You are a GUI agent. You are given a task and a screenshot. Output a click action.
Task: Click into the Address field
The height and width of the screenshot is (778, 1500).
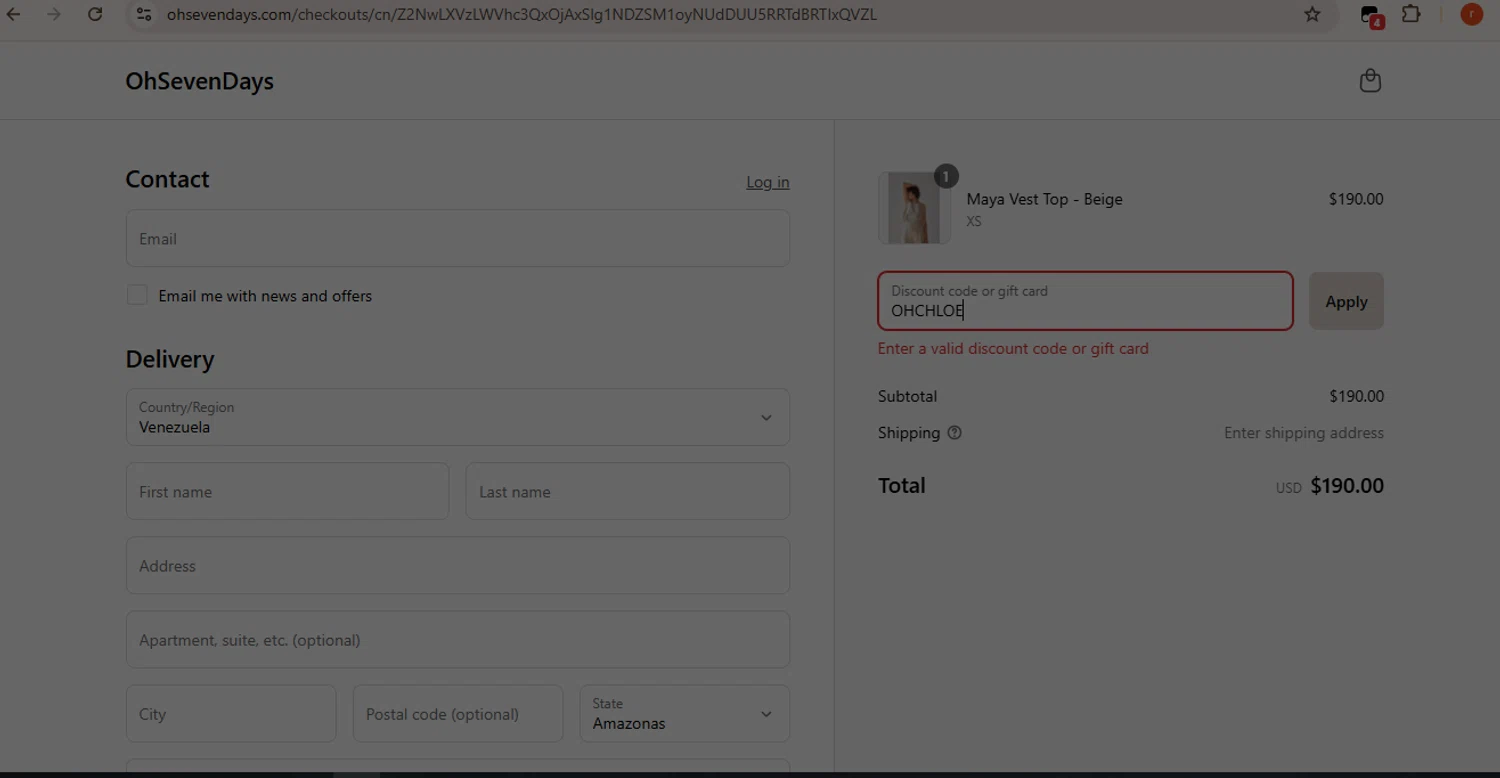[457, 565]
